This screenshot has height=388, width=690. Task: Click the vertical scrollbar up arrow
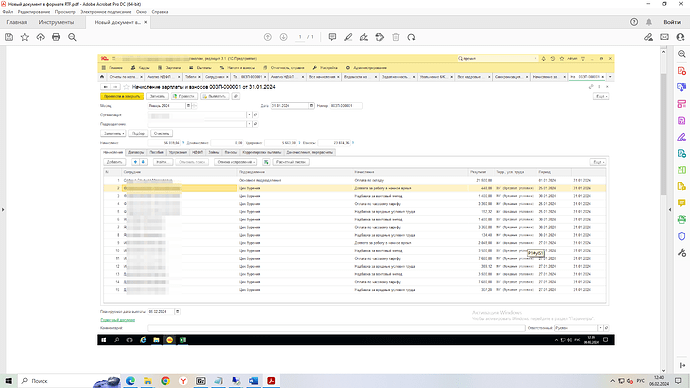pos(663,52)
